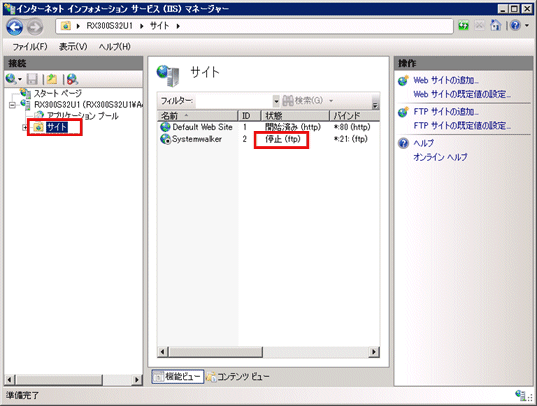Click the delete connection icon in the connections toolbar
This screenshot has height=406, width=537.
(x=72, y=79)
